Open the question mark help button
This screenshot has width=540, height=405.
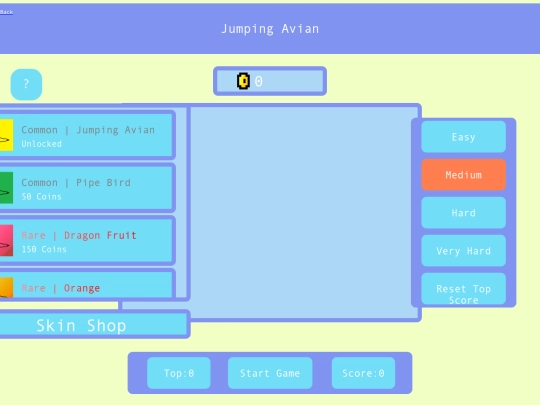click(x=26, y=84)
